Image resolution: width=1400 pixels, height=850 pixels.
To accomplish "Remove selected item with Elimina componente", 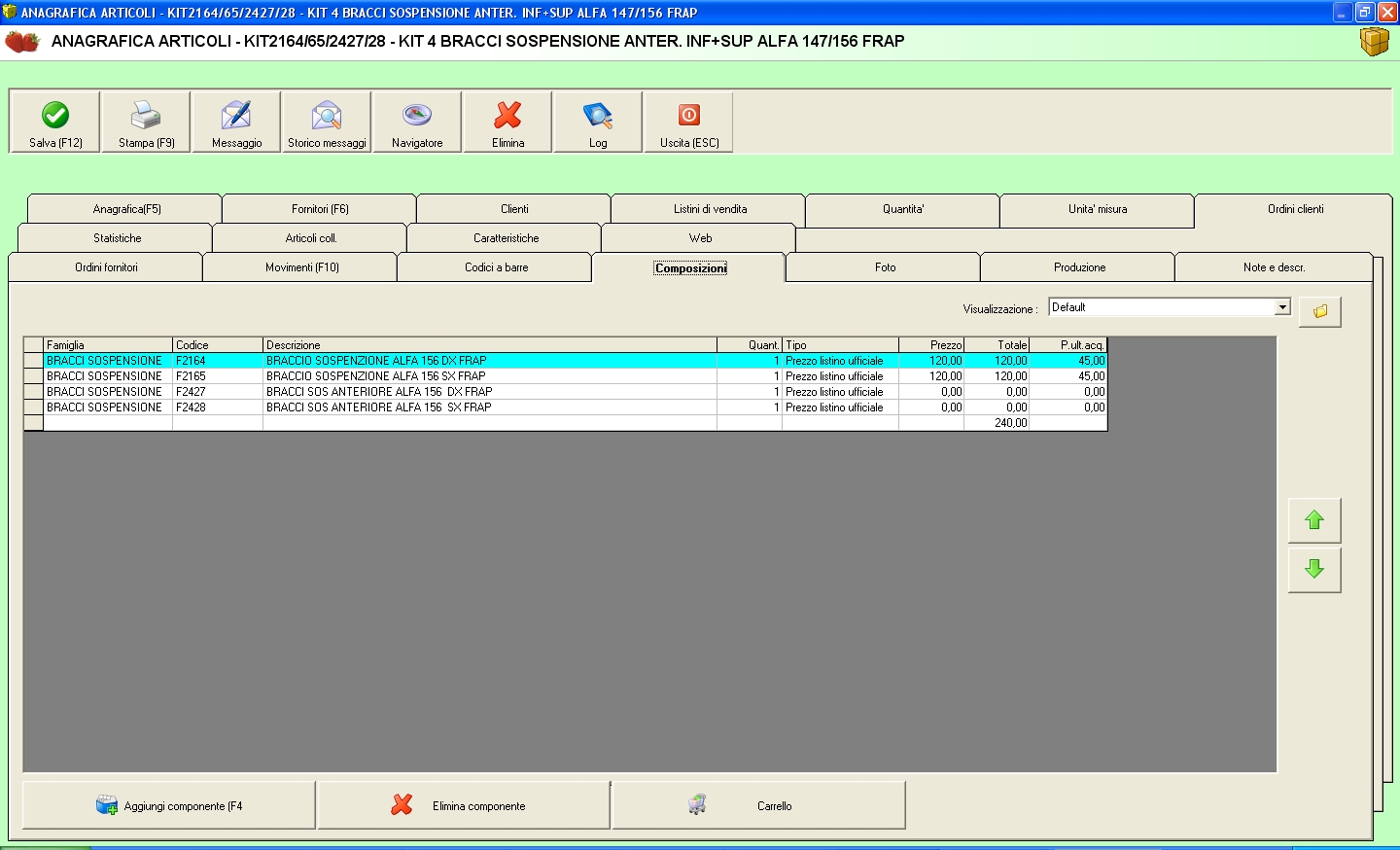I will point(464,805).
